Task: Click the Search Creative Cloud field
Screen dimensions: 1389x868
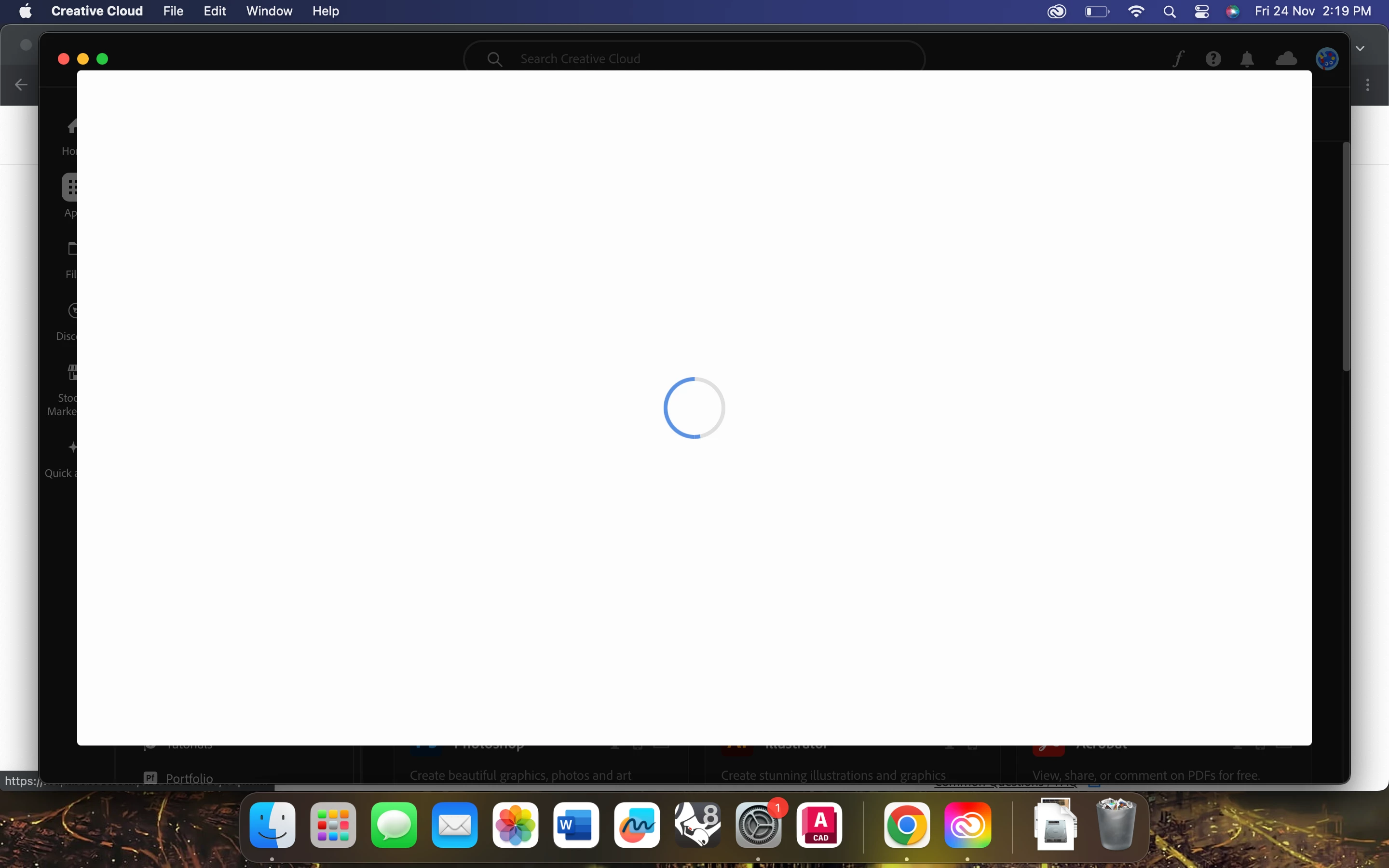Action: coord(694,58)
